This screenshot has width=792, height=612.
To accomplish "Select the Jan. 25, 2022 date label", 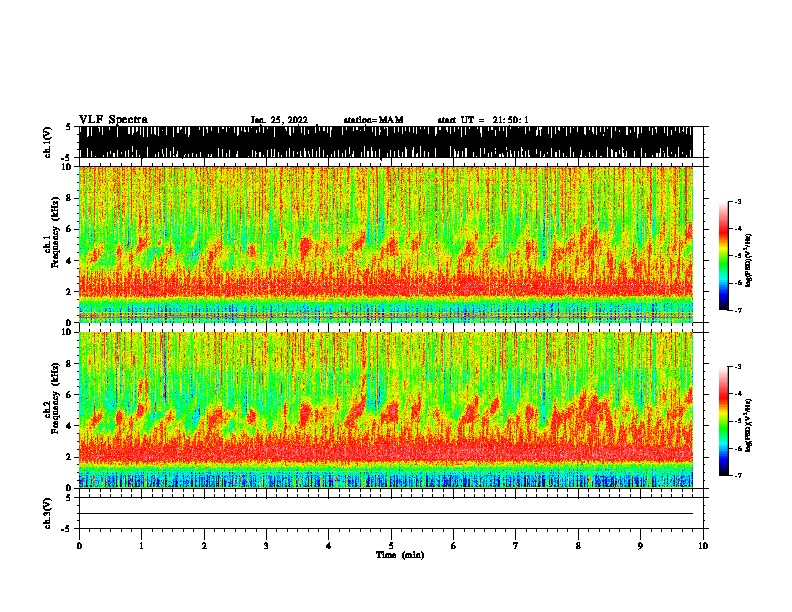I will click(x=279, y=120).
